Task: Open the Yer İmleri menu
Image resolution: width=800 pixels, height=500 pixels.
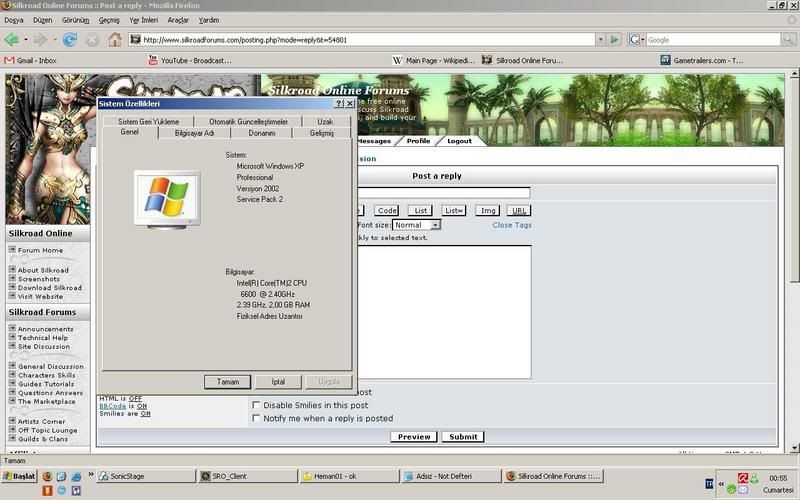Action: click(143, 20)
